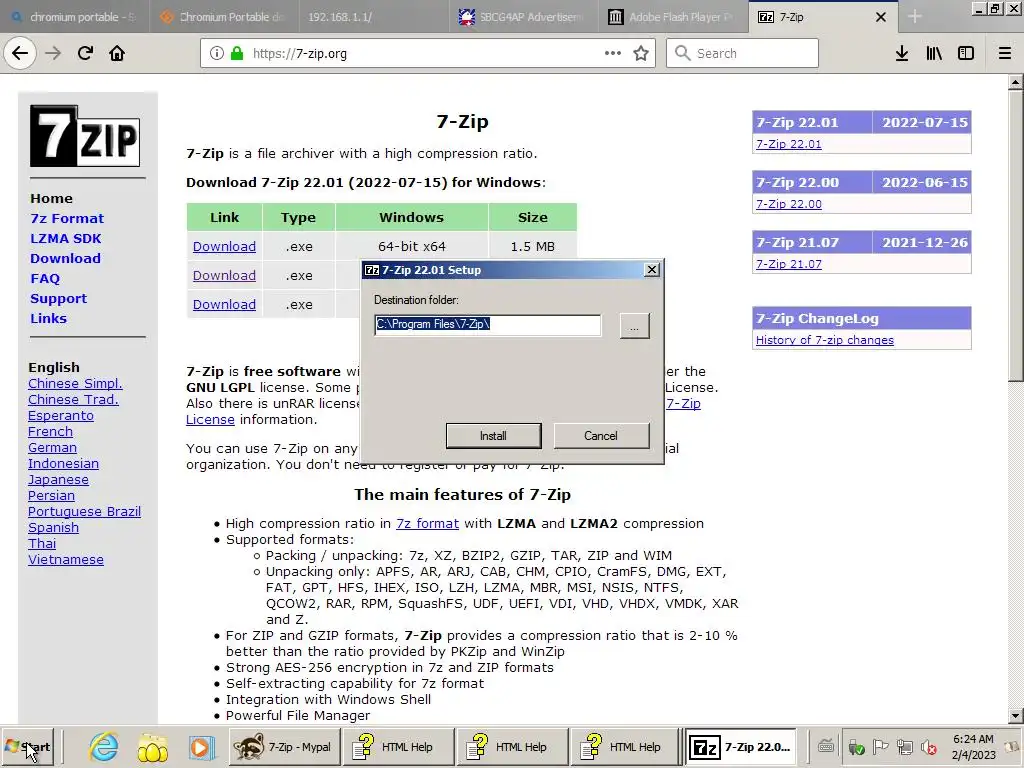The height and width of the screenshot is (768, 1024).
Task: Go back using the browser back arrow
Action: pos(20,53)
